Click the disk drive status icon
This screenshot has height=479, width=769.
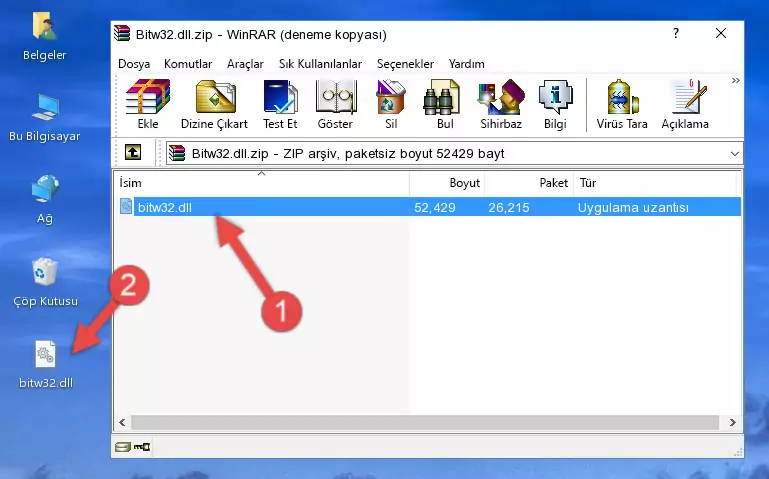click(123, 446)
